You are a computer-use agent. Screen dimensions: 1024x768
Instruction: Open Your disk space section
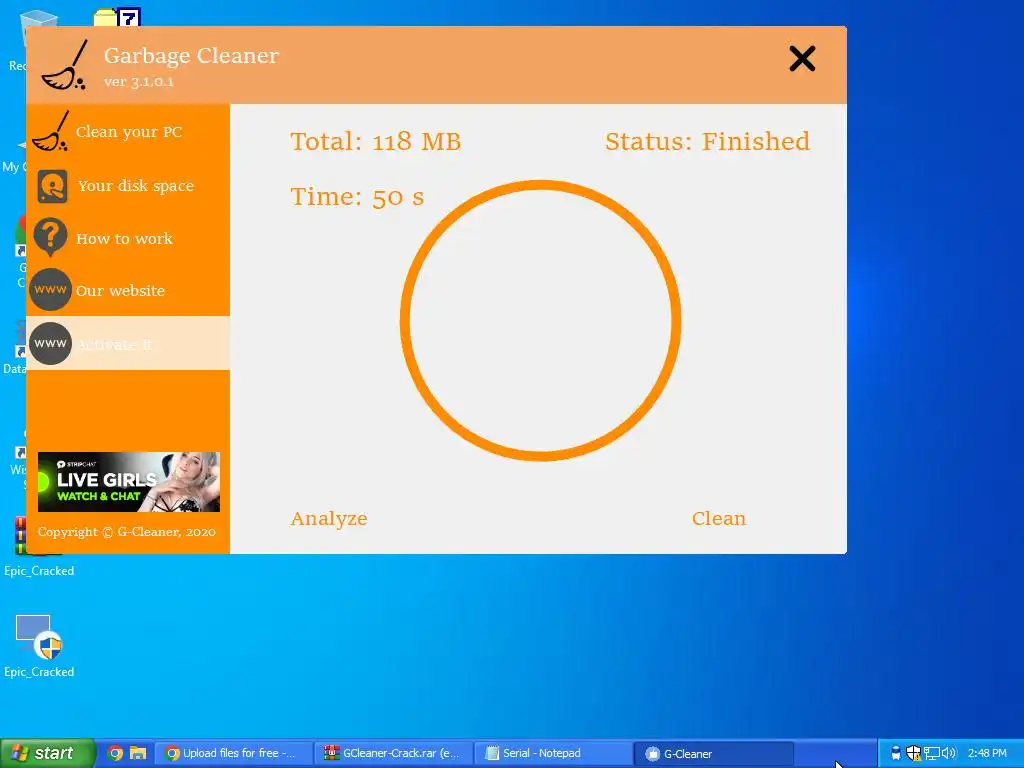[128, 185]
